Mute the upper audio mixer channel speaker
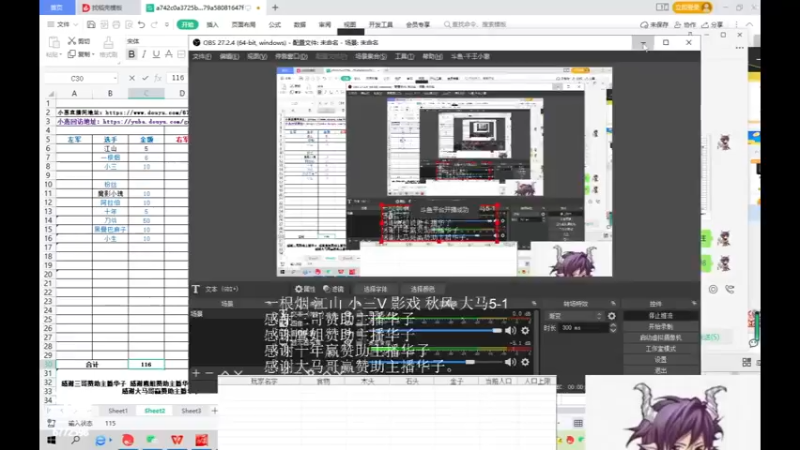 510,331
